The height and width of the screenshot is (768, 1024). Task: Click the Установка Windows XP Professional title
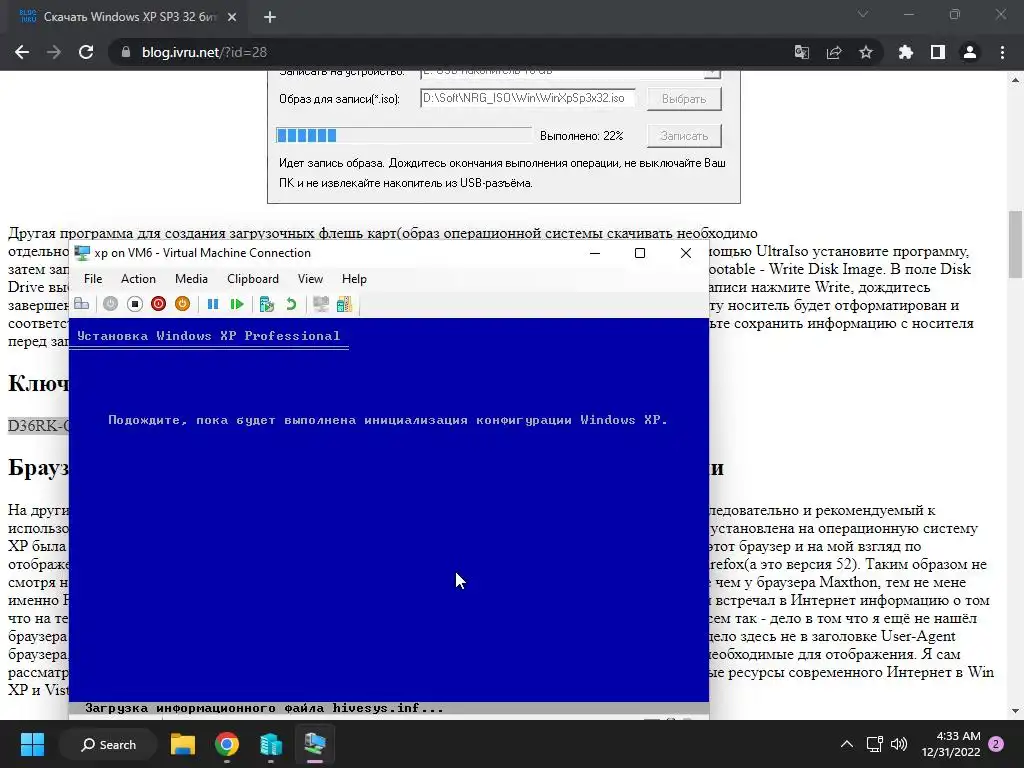(x=209, y=336)
